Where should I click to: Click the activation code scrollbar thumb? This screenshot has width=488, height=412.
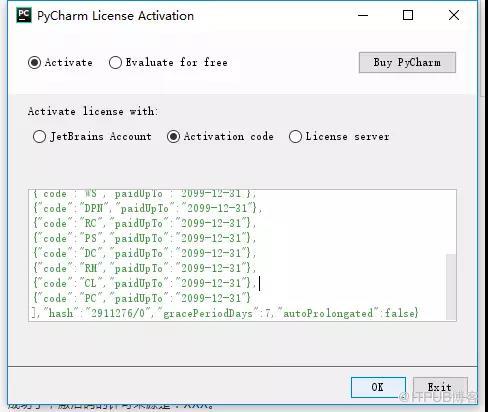[x=451, y=287]
